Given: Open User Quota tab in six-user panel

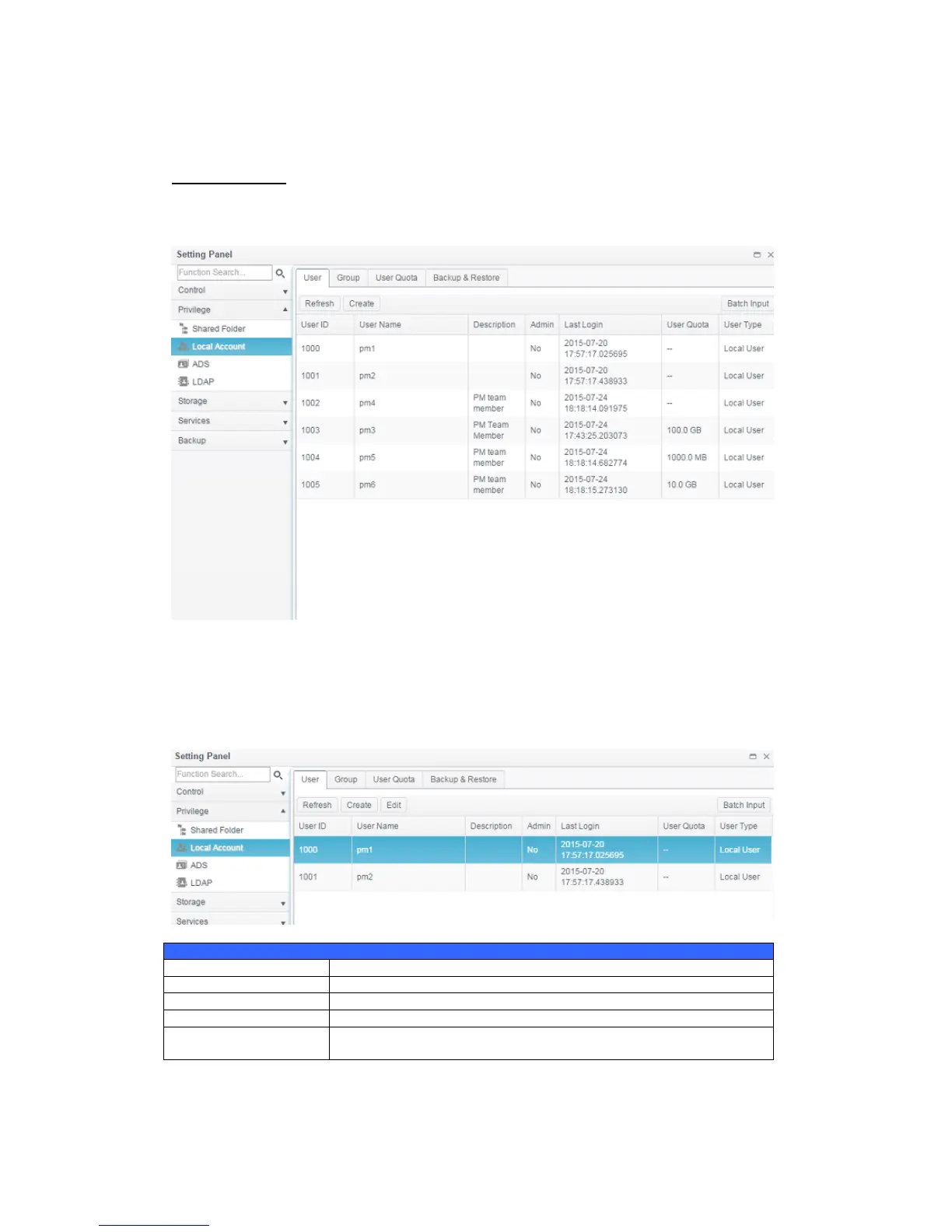Looking at the screenshot, I should click(x=397, y=278).
